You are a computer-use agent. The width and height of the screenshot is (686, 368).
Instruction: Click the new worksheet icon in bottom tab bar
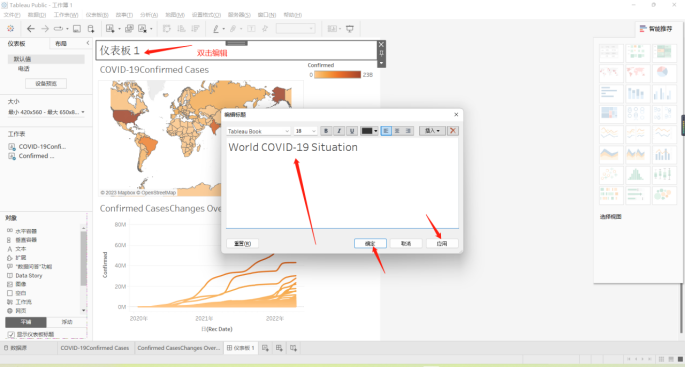(265, 348)
